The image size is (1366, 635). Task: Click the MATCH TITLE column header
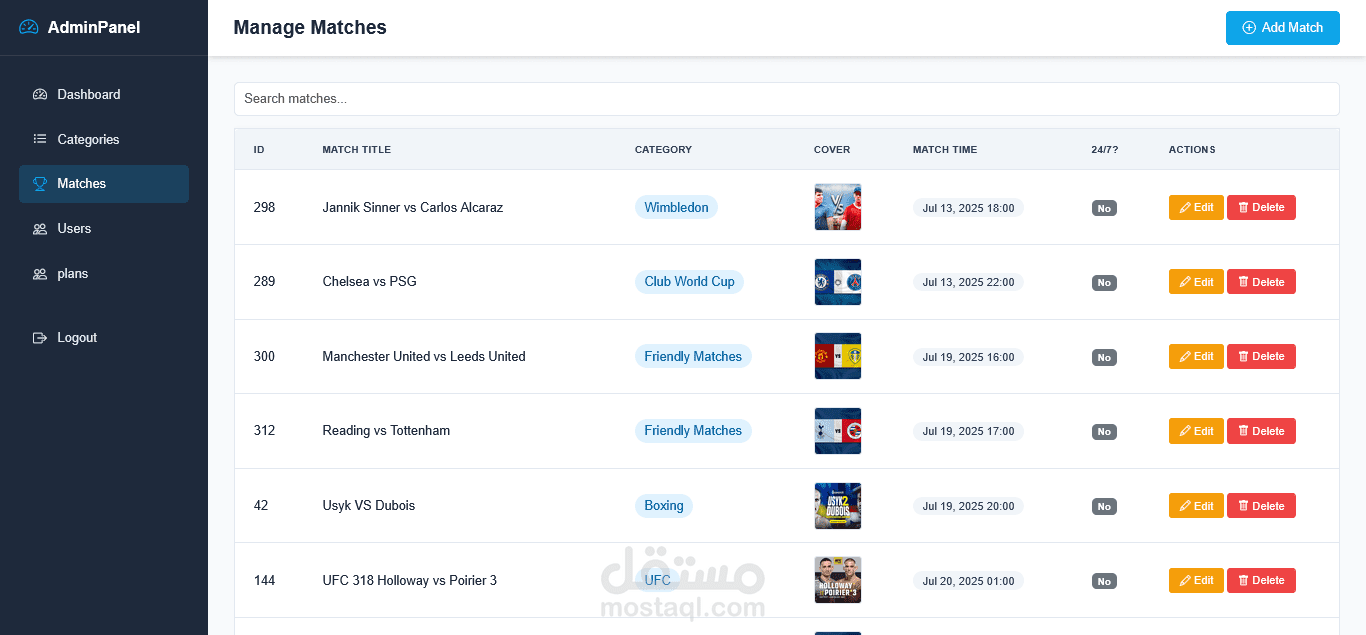tap(356, 150)
